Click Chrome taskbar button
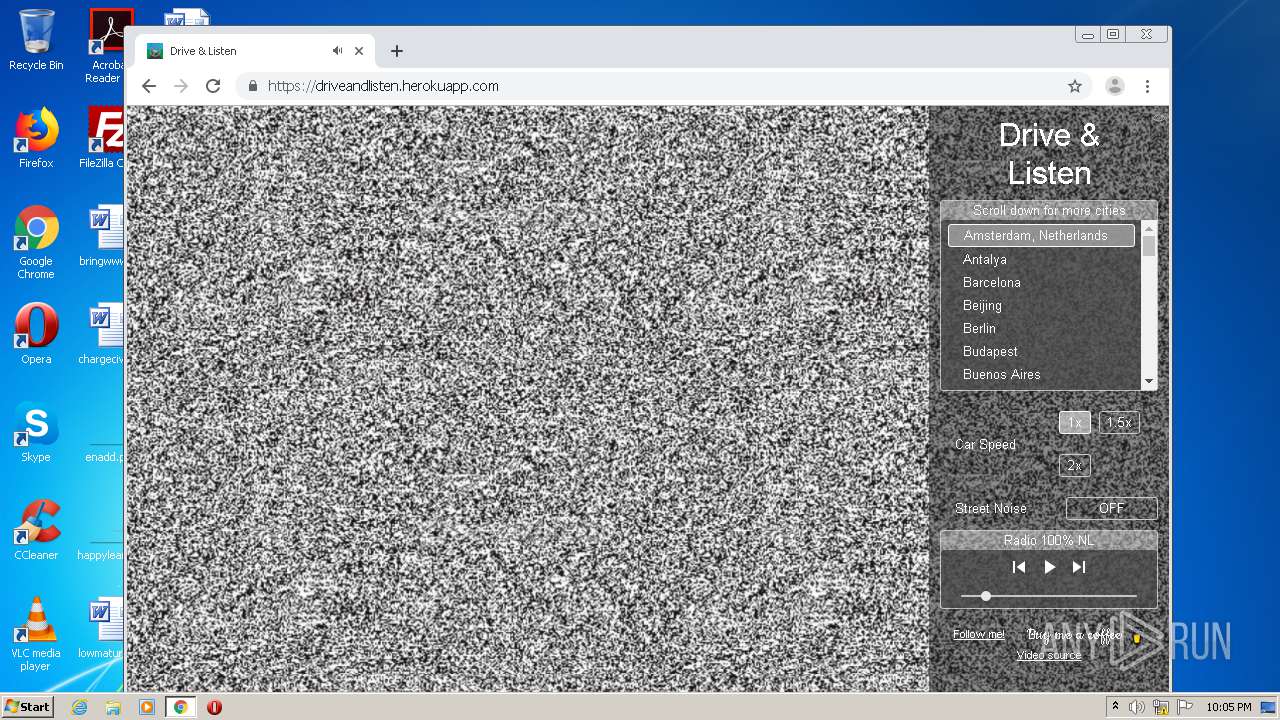Viewport: 1280px width, 720px height. (181, 707)
